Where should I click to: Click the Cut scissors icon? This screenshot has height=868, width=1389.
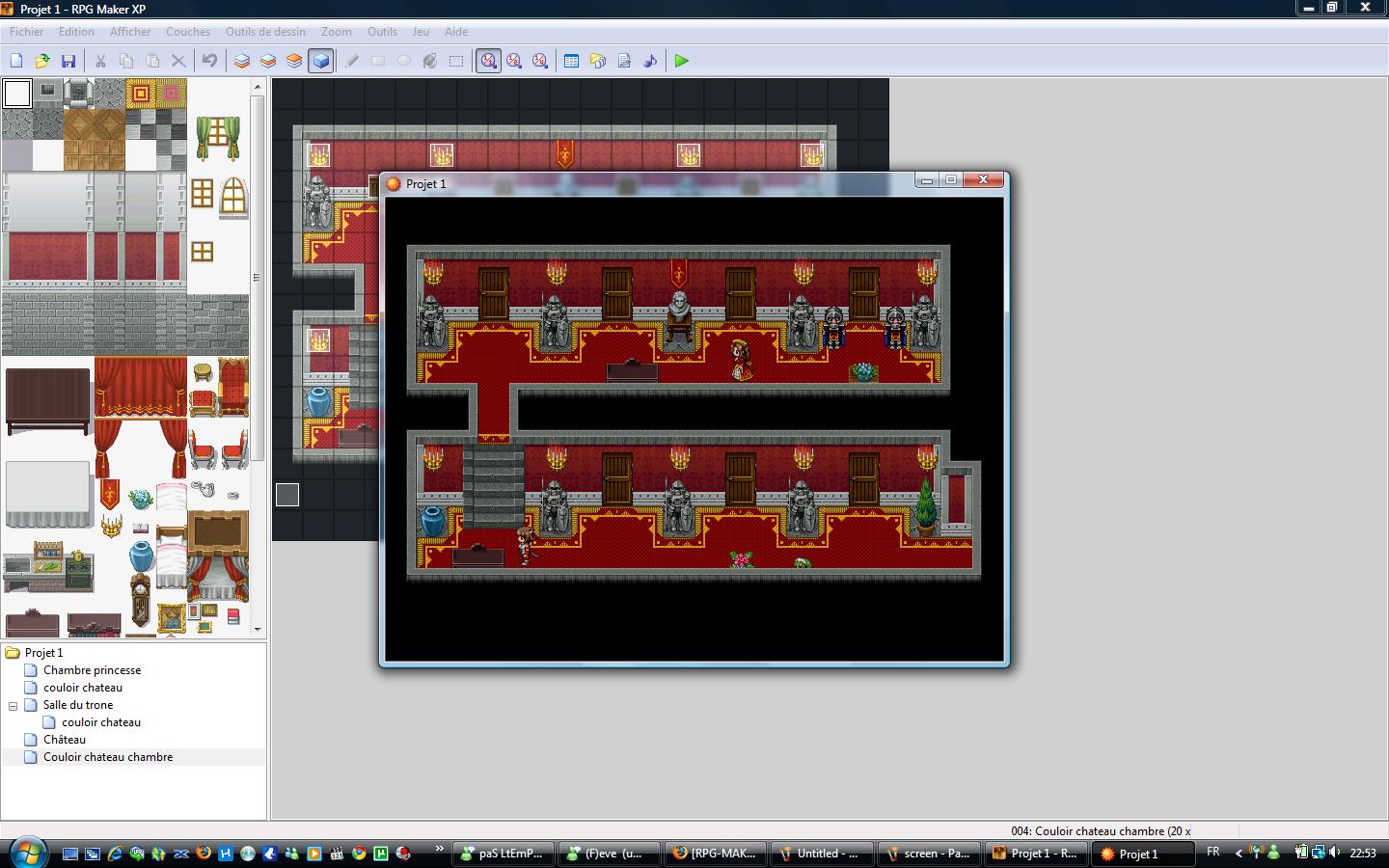pos(100,61)
